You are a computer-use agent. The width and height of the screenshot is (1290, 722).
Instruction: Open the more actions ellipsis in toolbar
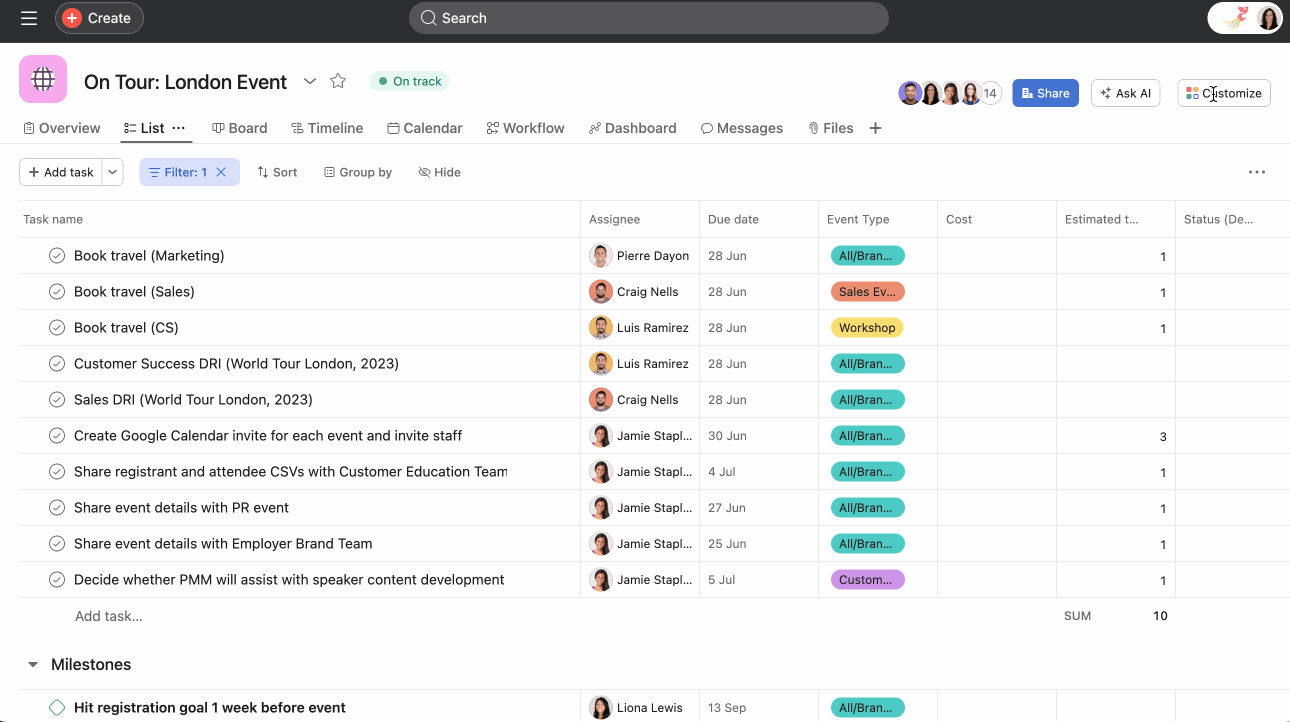pos(1257,172)
